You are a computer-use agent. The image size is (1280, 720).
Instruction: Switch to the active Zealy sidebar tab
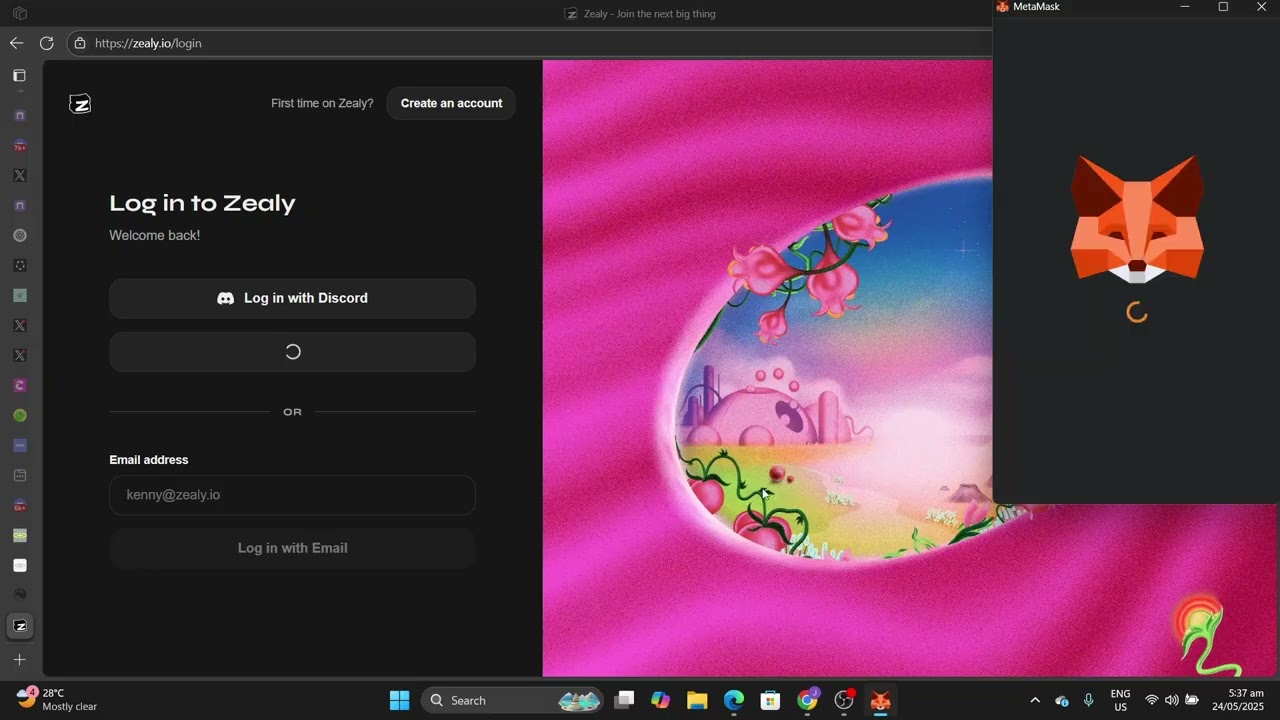pos(19,626)
